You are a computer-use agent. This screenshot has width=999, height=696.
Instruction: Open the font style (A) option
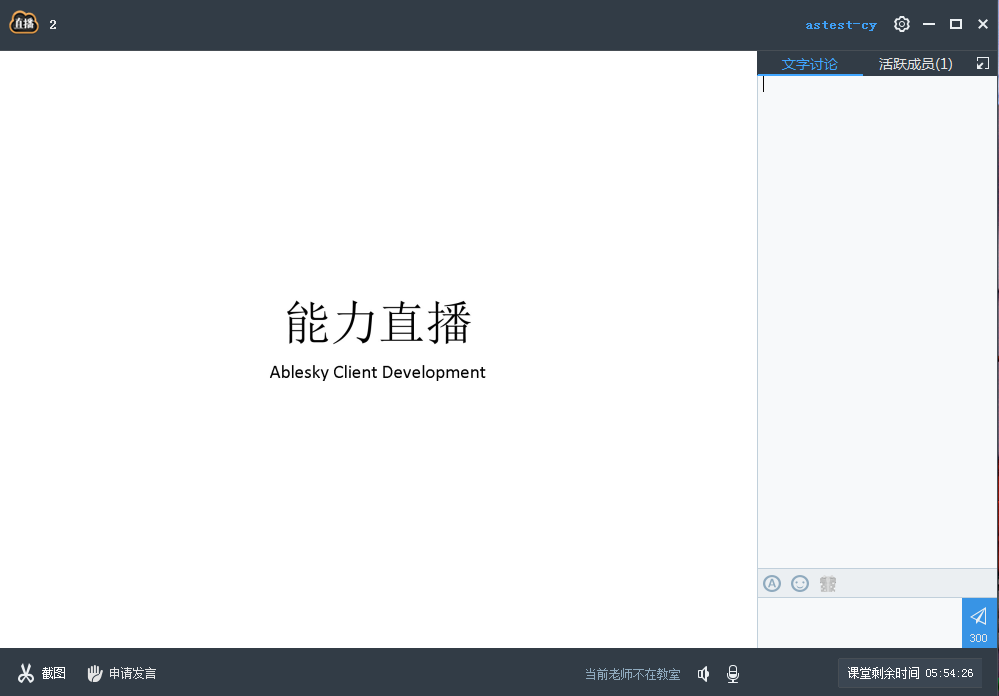[x=772, y=583]
